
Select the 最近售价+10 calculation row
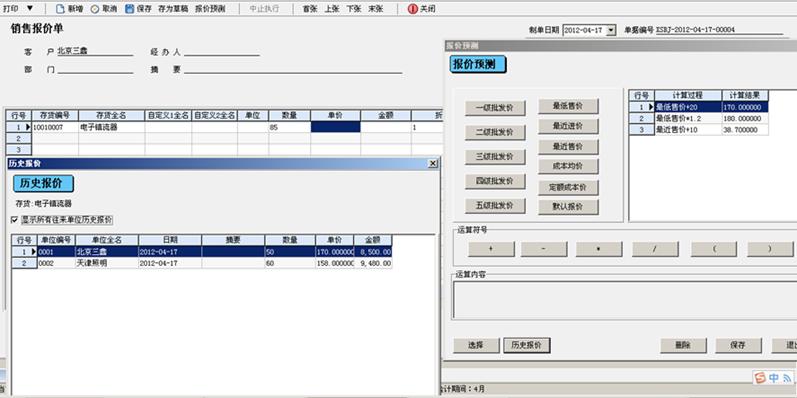(698, 130)
